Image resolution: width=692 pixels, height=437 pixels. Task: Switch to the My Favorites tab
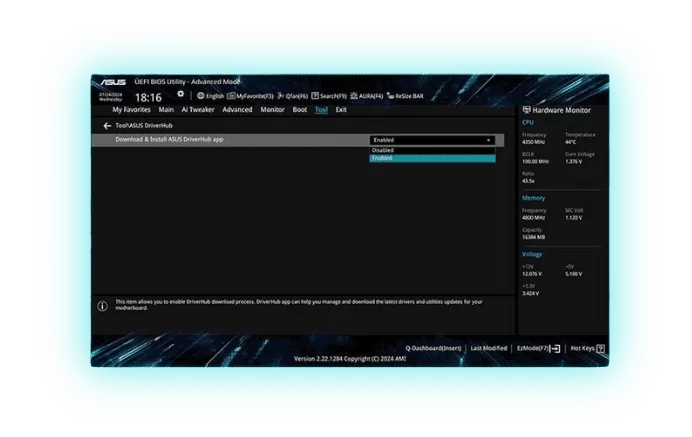[x=131, y=109]
